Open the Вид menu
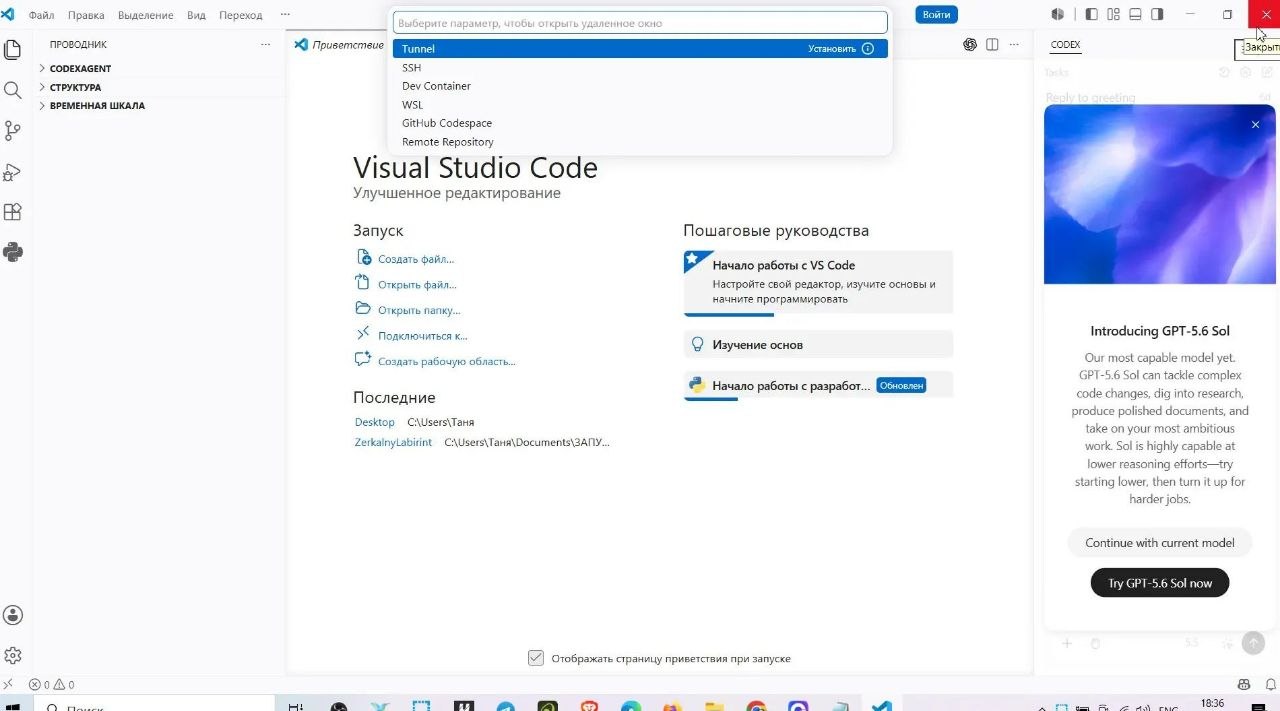Image resolution: width=1280 pixels, height=711 pixels. [x=196, y=15]
